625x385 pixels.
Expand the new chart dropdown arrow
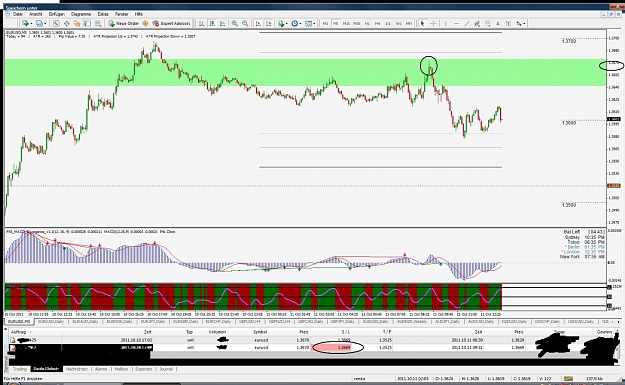[31, 24]
